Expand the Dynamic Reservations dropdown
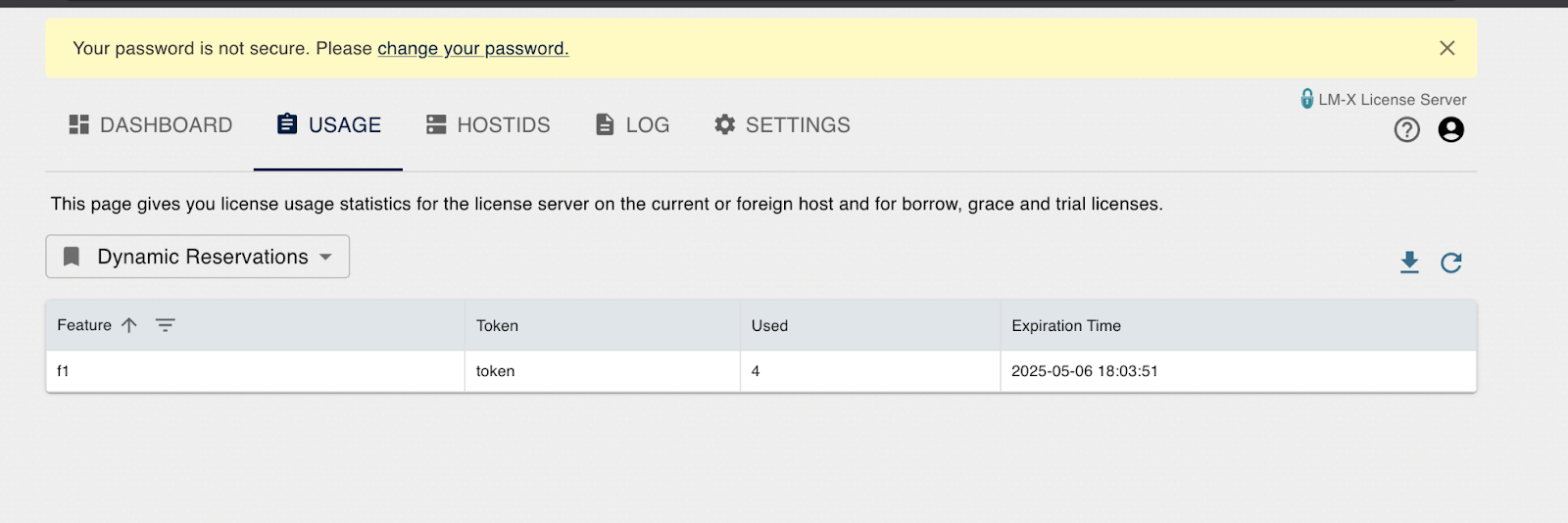1568x523 pixels. click(x=198, y=257)
